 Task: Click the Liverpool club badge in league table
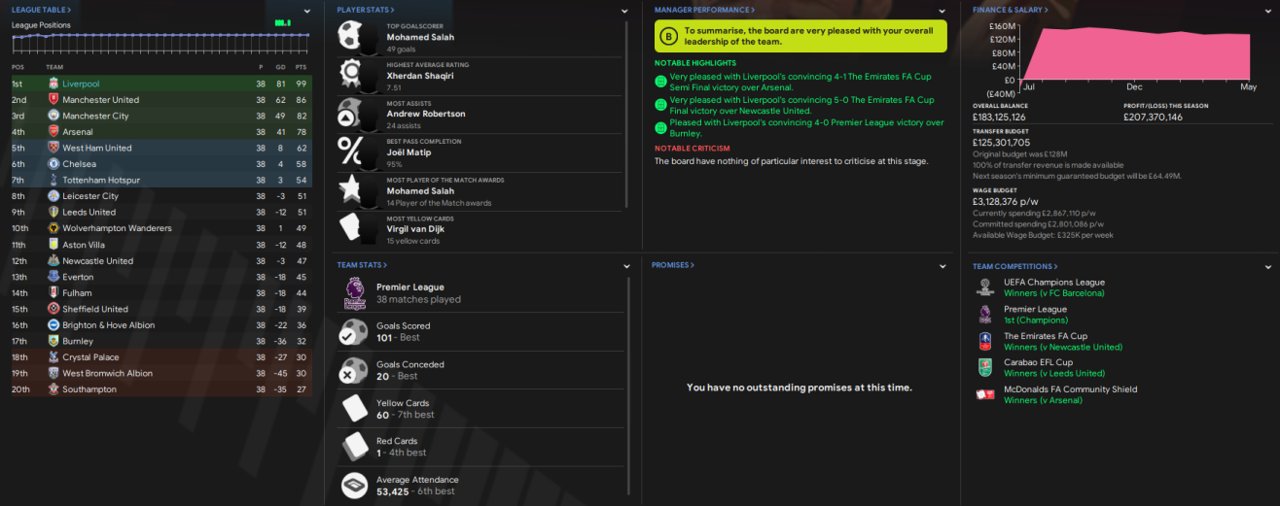(52, 84)
